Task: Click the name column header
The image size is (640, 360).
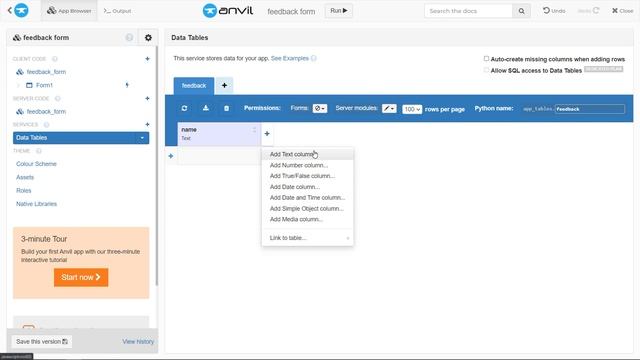Action: click(219, 134)
